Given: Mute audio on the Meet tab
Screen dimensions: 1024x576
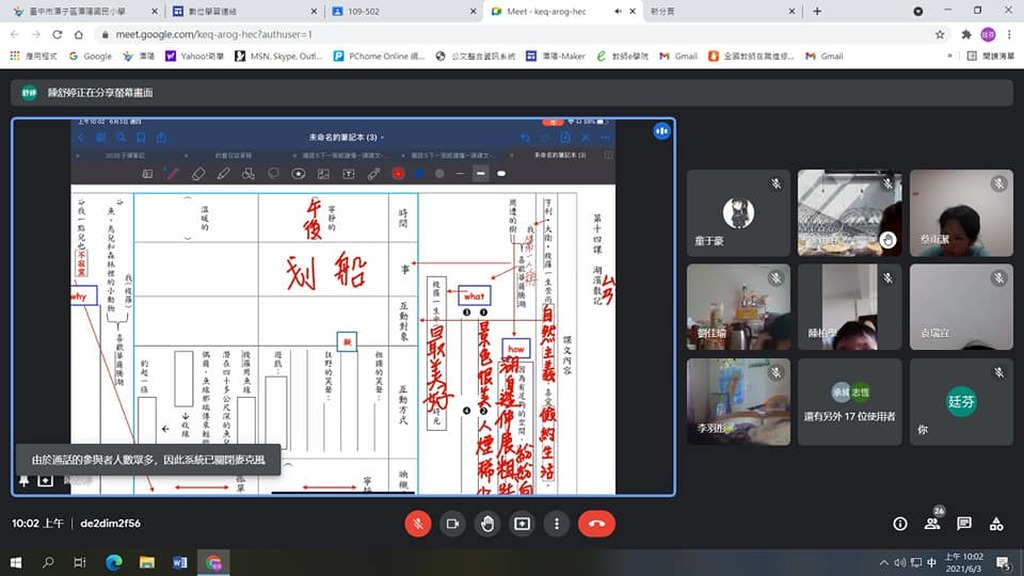Looking at the screenshot, I should tap(618, 11).
